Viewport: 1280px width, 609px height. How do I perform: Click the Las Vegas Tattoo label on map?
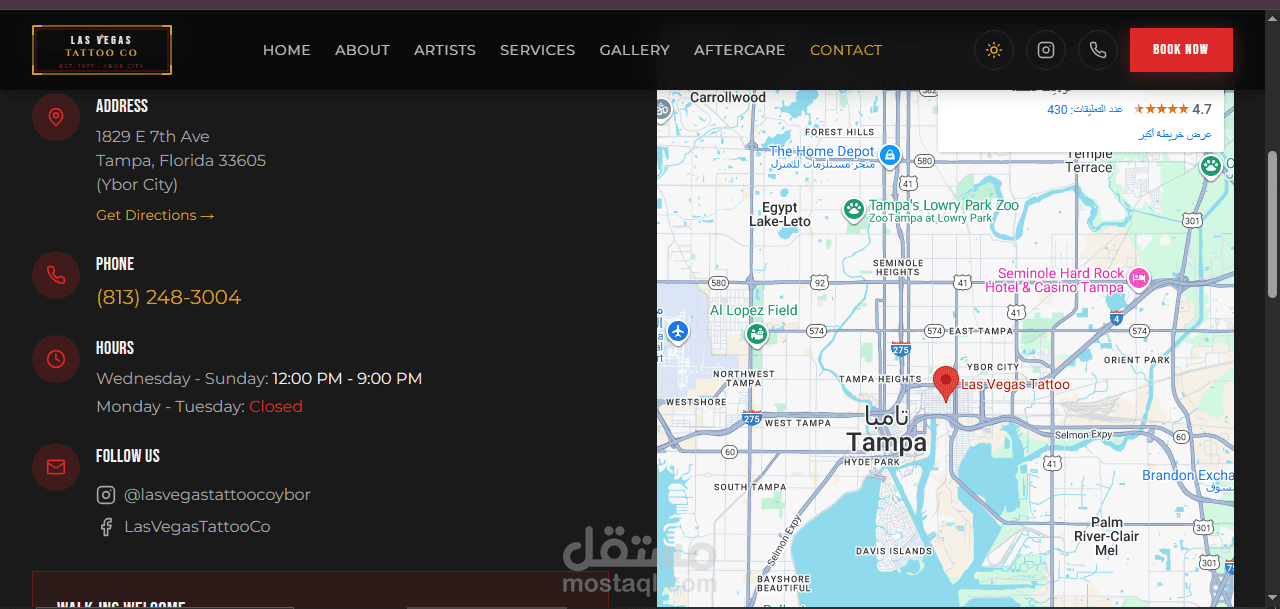[1015, 385]
